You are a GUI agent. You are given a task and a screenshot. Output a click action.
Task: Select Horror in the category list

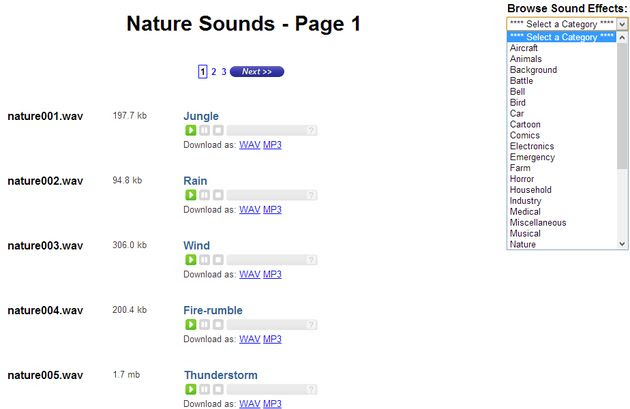tap(522, 179)
